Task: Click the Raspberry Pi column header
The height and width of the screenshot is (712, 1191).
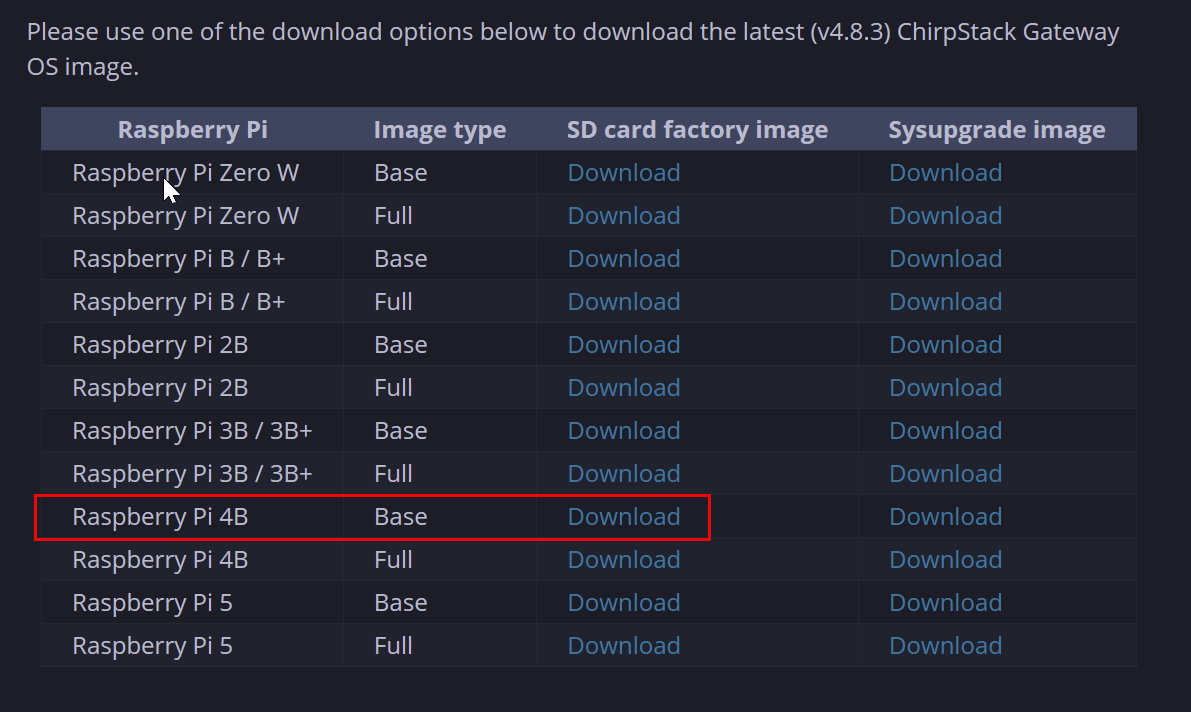Action: click(192, 130)
